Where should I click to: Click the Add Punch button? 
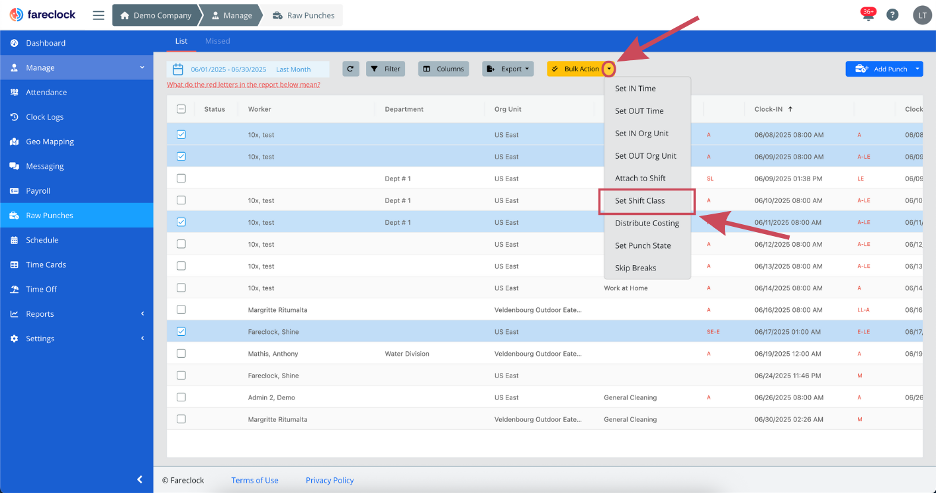[x=880, y=69]
